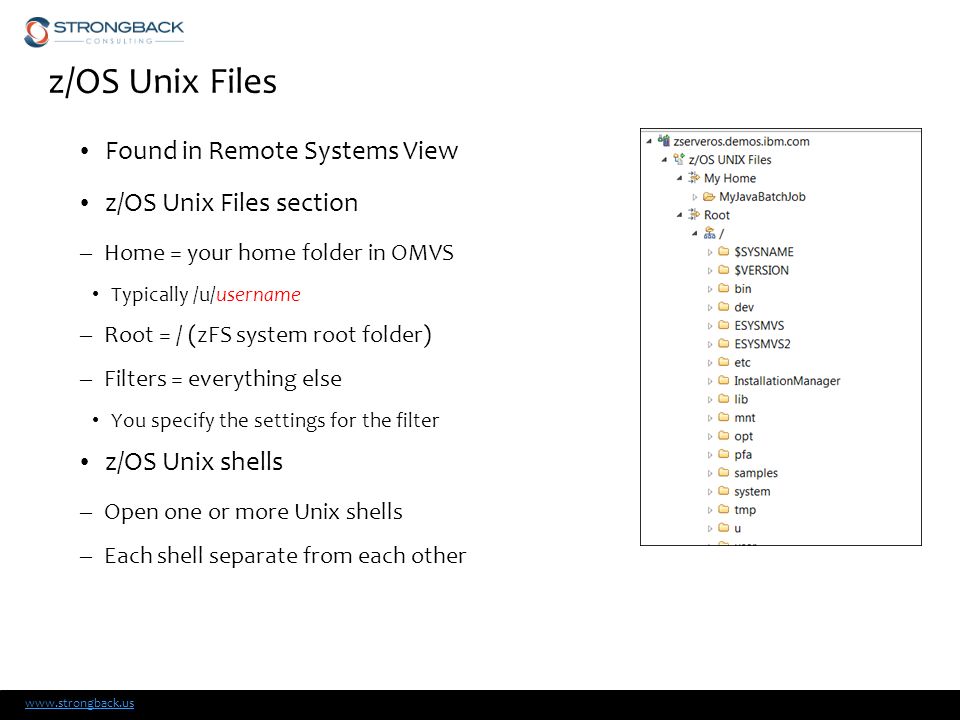The height and width of the screenshot is (720, 960).
Task: Click the pfa folder icon
Action: click(724, 454)
